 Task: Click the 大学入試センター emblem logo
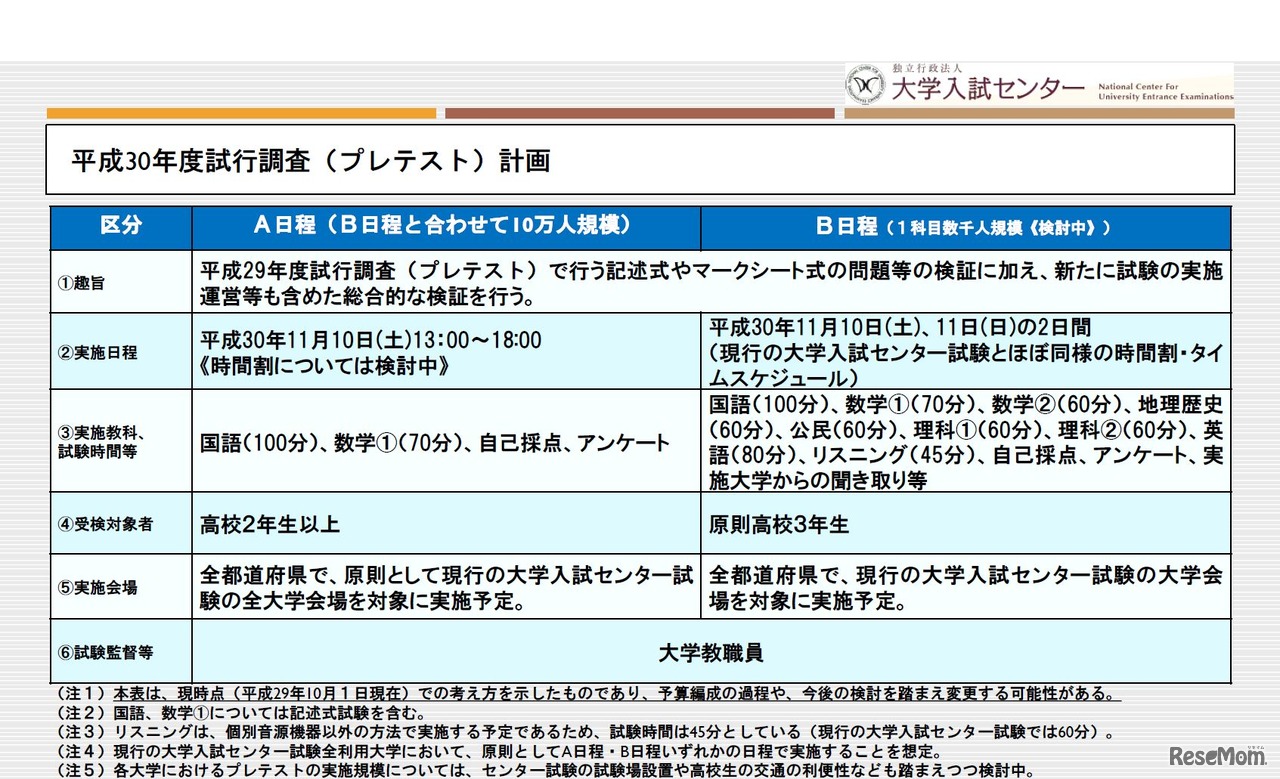pyautogui.click(x=866, y=85)
